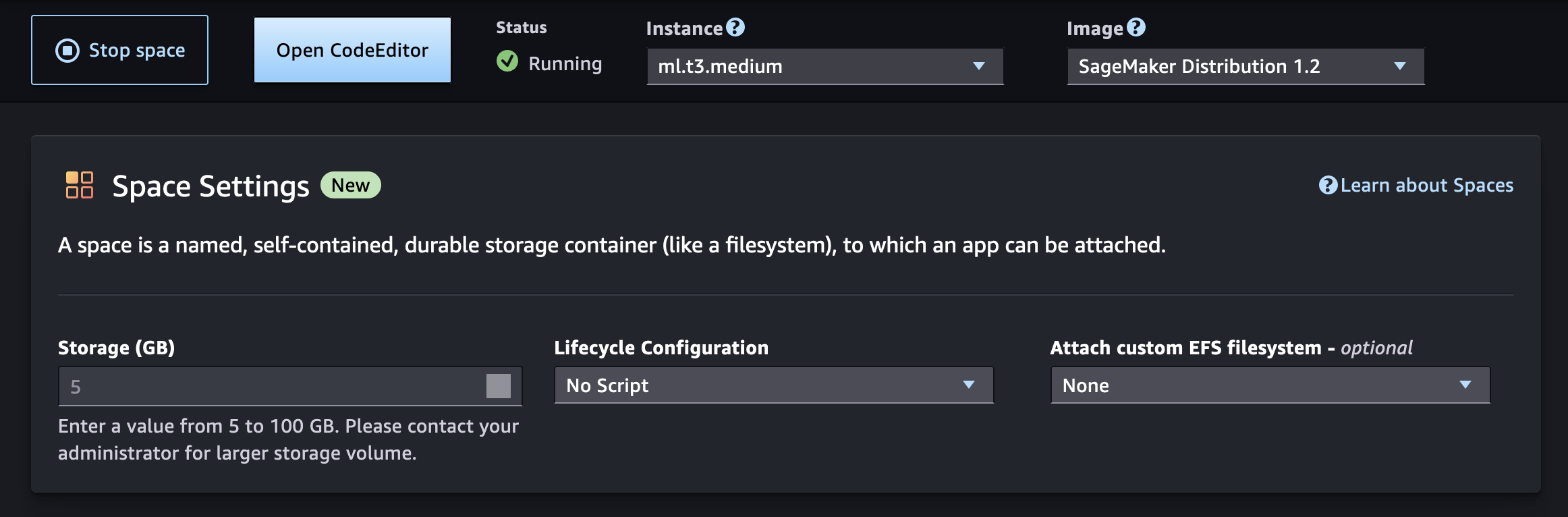Click the SageMaker Distribution dropdown chevron arrow
The image size is (1568, 517).
point(1400,66)
